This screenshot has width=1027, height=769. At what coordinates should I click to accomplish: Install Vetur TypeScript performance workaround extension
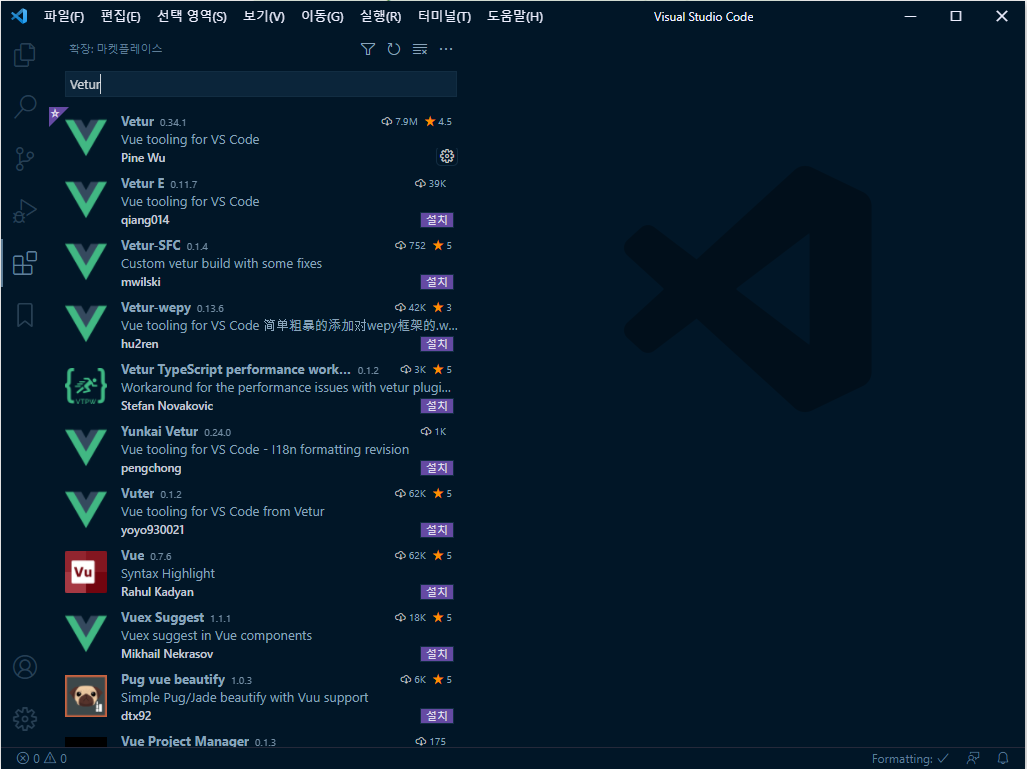(x=437, y=406)
